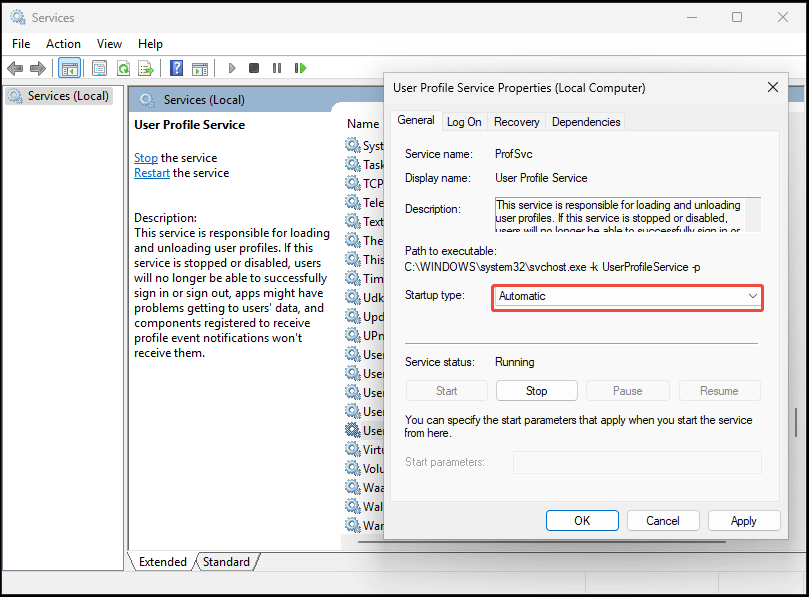The height and width of the screenshot is (597, 809).
Task: Click the Stop link for the service
Action: click(146, 158)
